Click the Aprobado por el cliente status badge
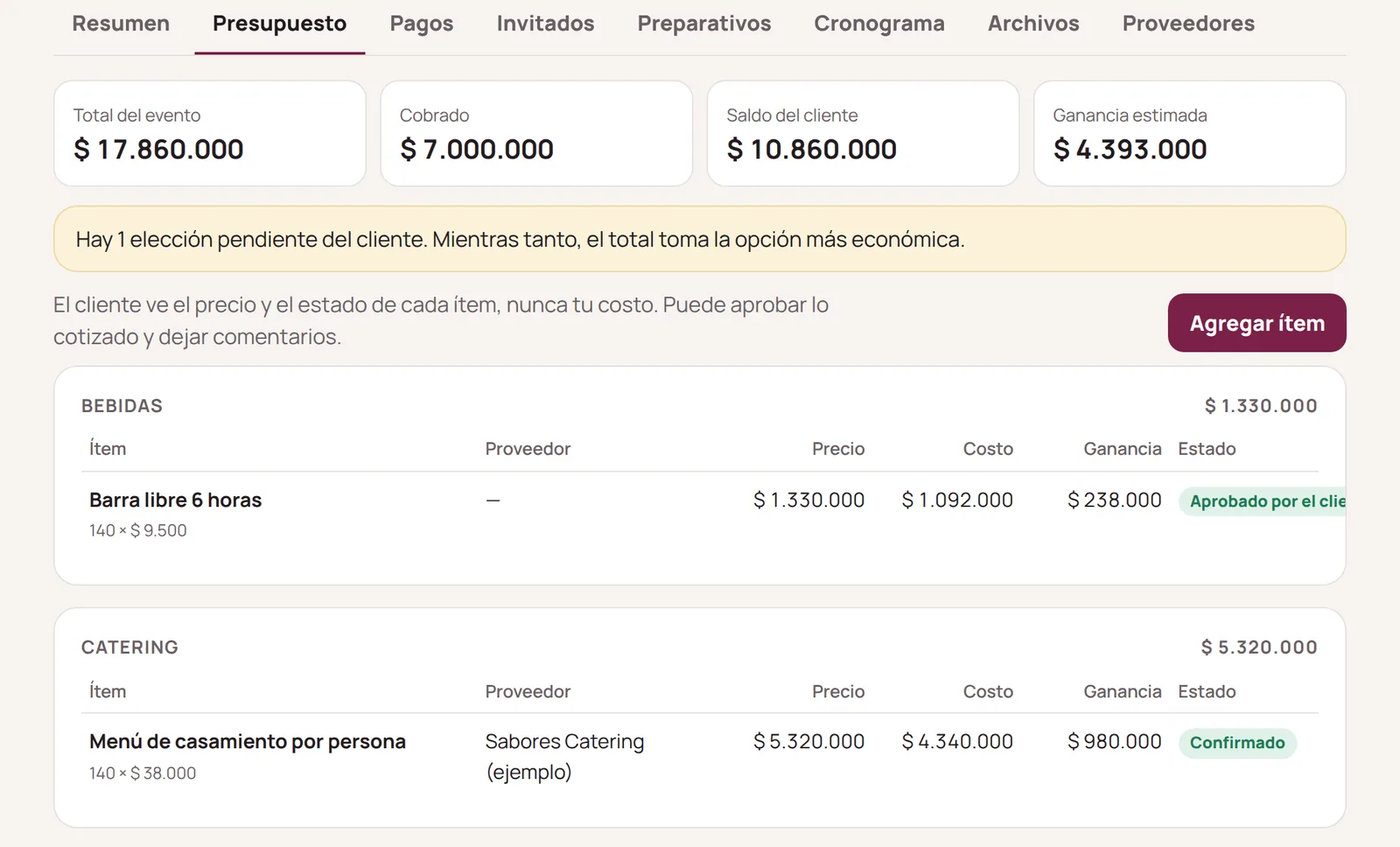 (1263, 501)
